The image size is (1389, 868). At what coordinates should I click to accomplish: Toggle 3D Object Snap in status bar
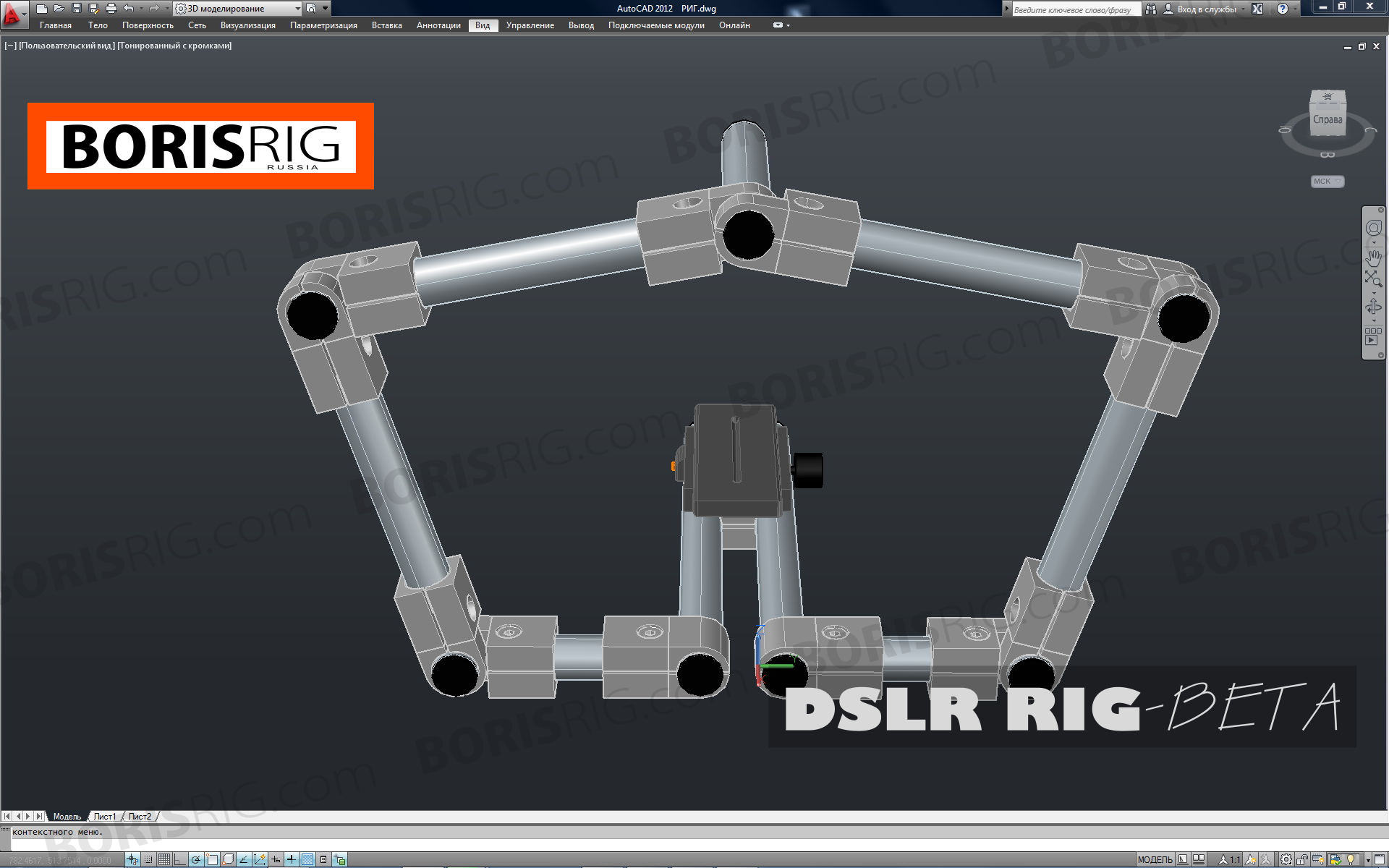[228, 859]
